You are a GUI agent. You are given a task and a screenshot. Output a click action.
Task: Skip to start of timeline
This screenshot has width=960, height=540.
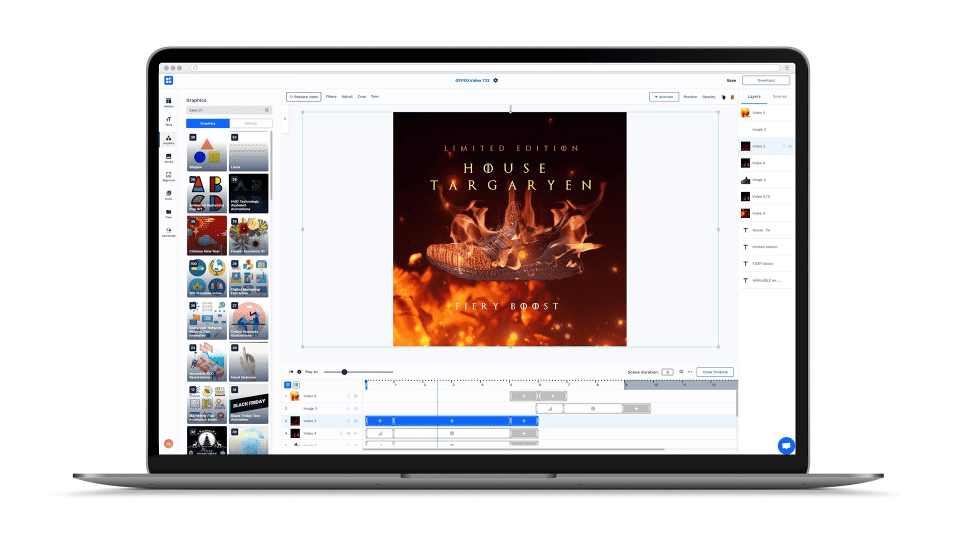pos(291,371)
